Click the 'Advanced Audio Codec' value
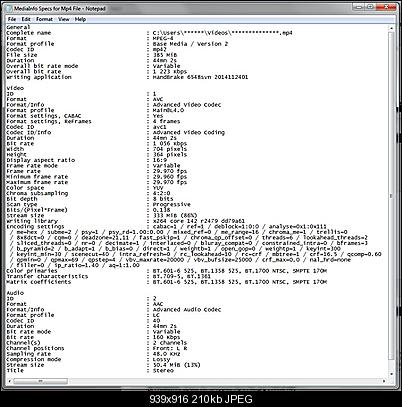The image size is (402, 407). point(187,310)
